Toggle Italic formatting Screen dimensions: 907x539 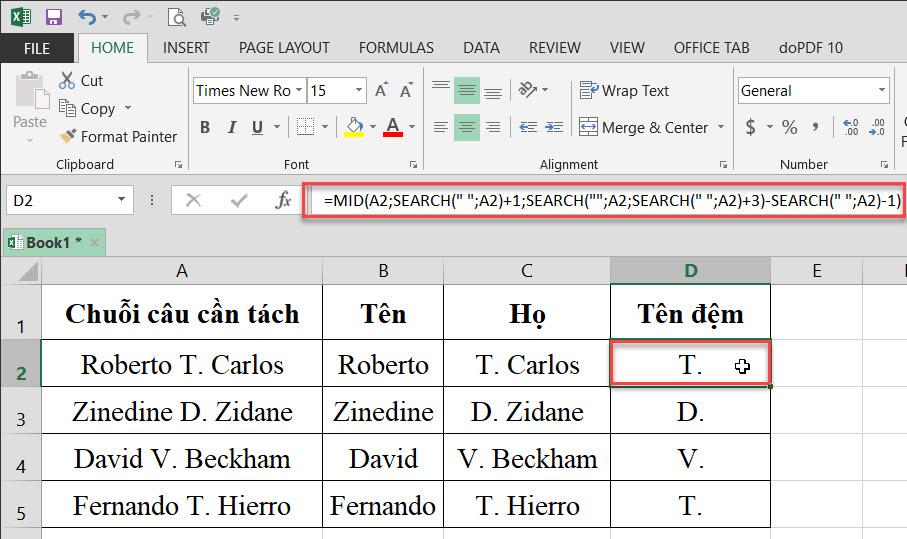(232, 127)
